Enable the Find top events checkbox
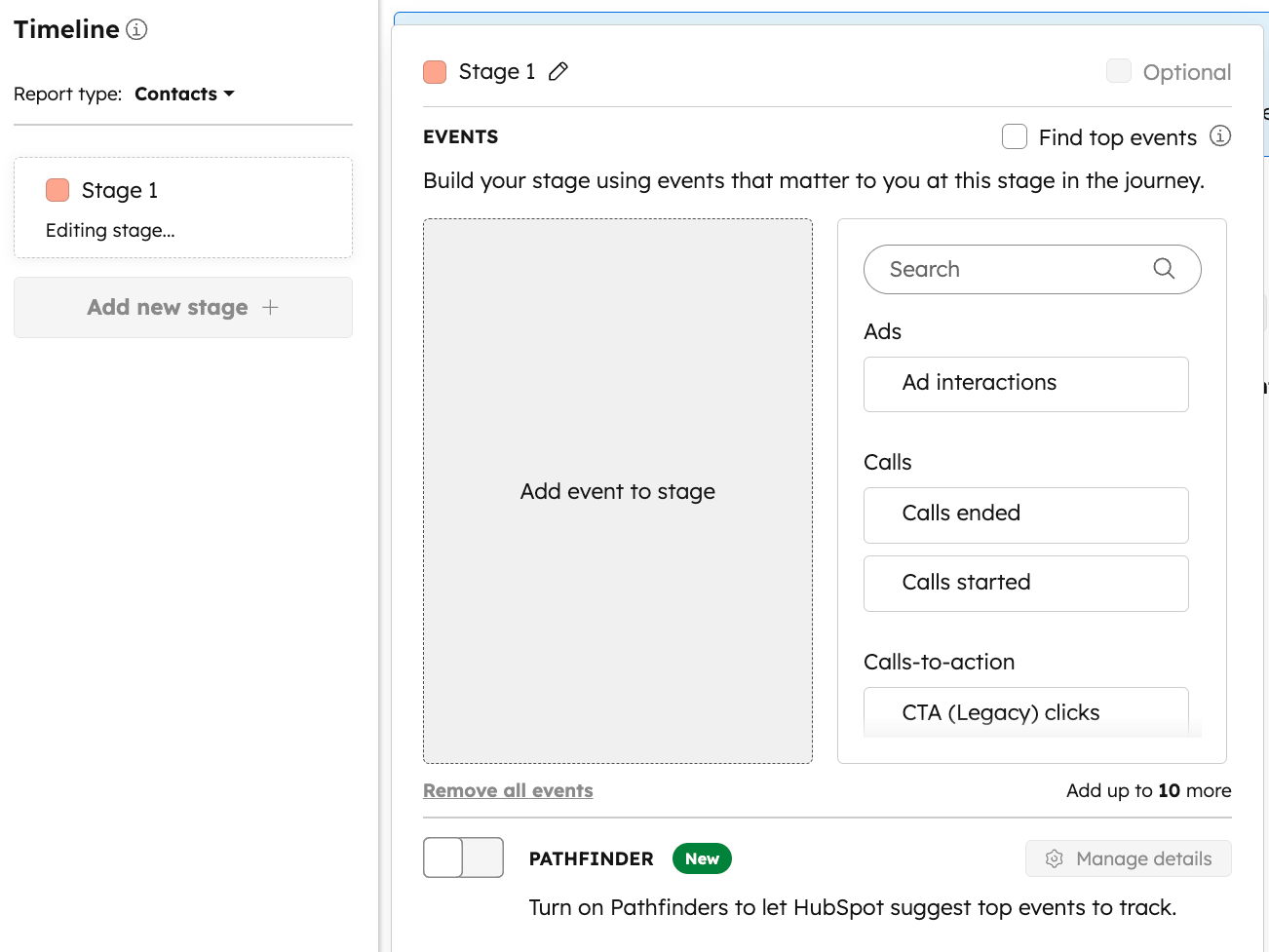 (x=1015, y=136)
